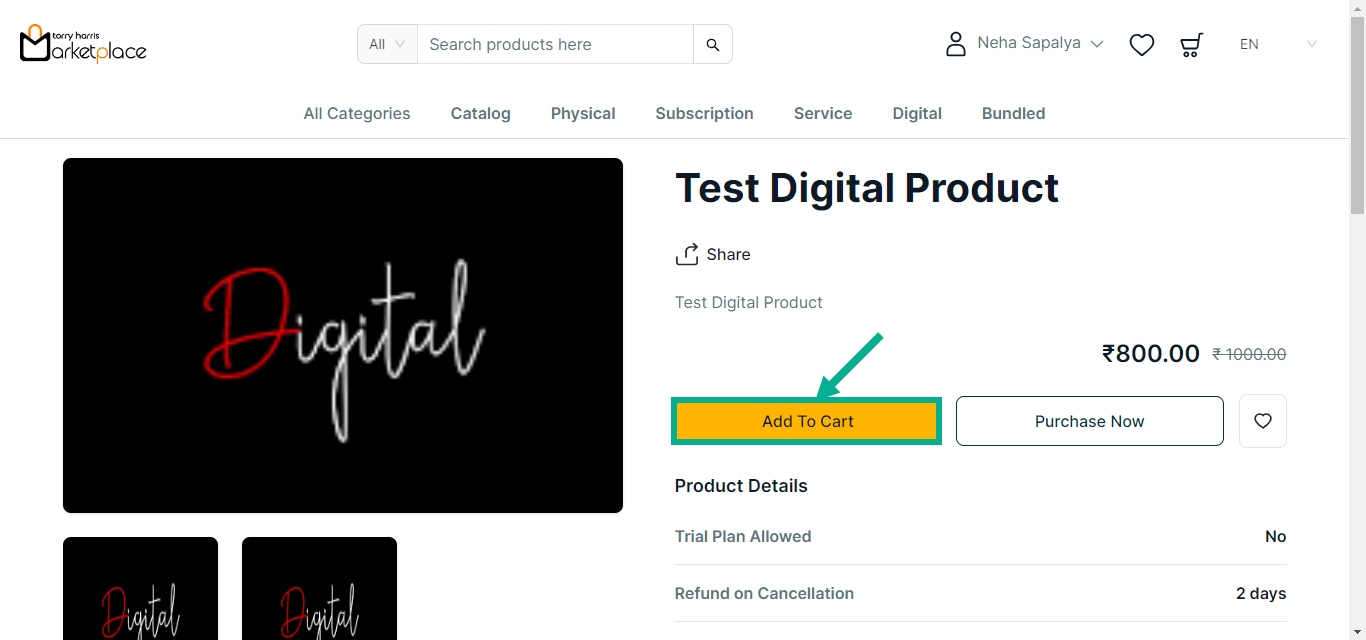This screenshot has width=1366, height=640.
Task: Select the first Digital thumbnail image
Action: [x=140, y=590]
